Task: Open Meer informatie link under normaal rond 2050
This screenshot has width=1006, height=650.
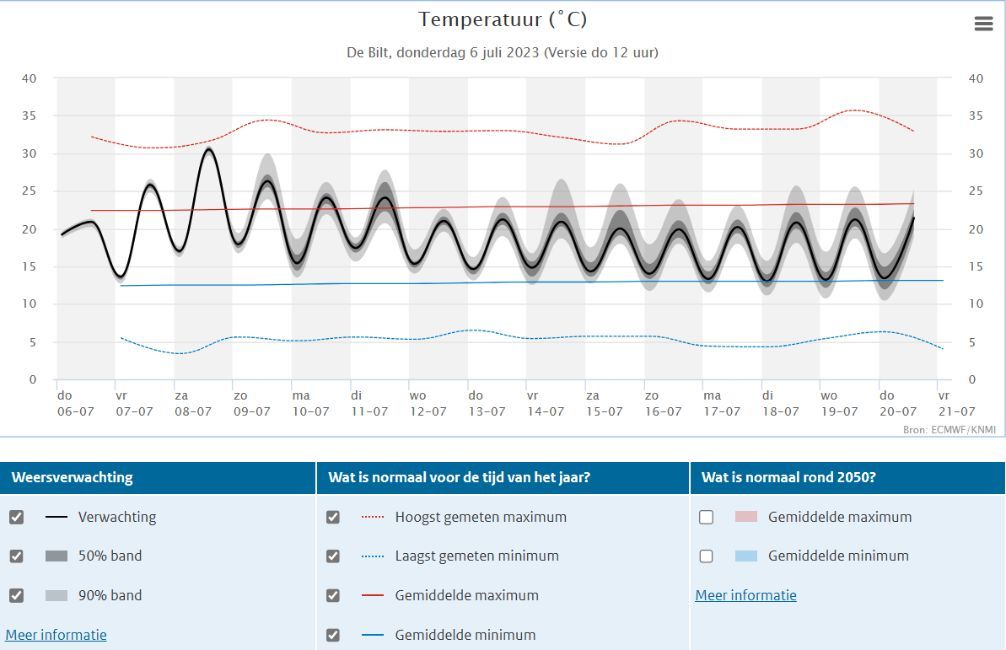Action: [x=746, y=595]
